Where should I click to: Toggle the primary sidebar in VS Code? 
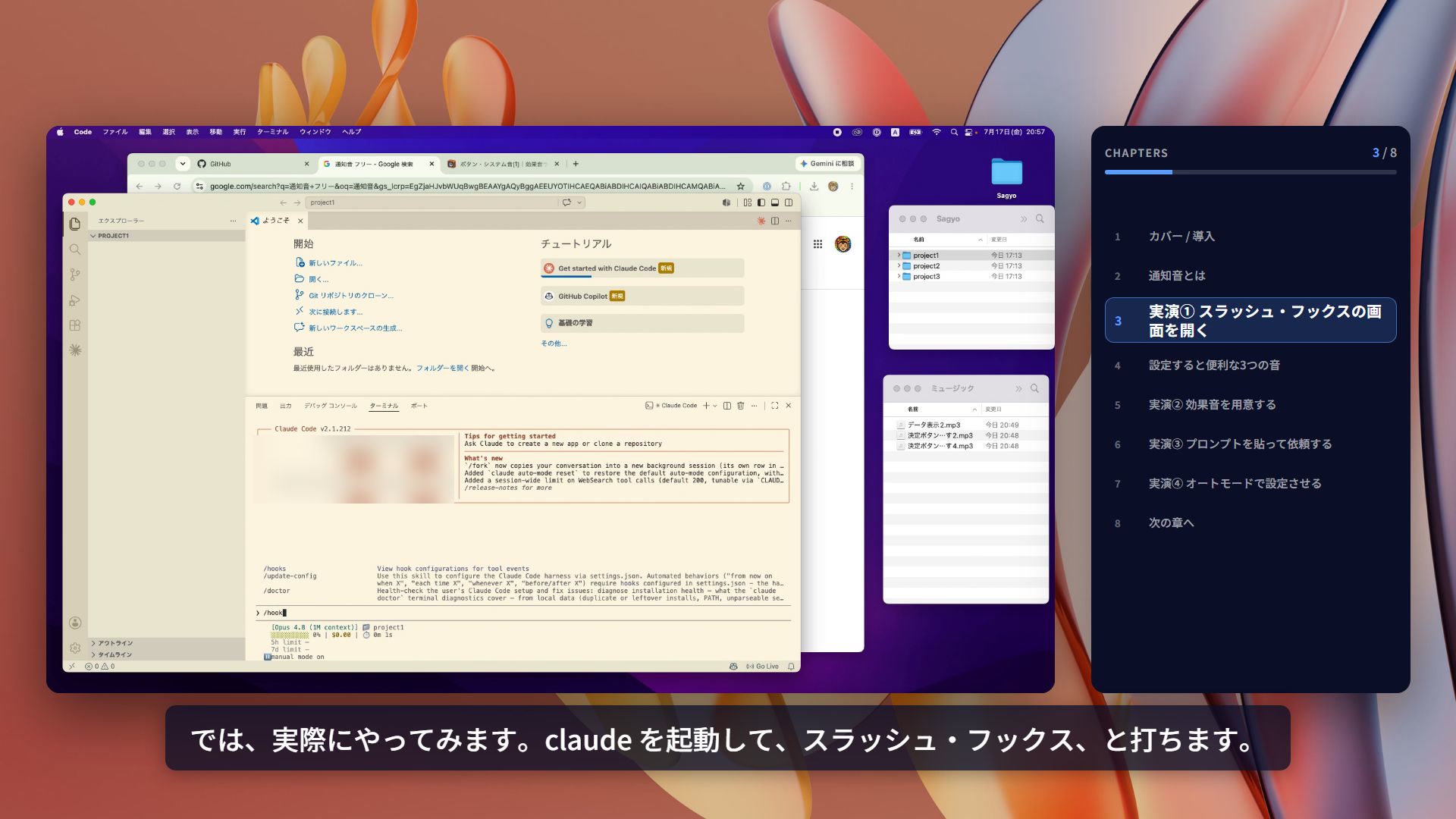point(761,202)
